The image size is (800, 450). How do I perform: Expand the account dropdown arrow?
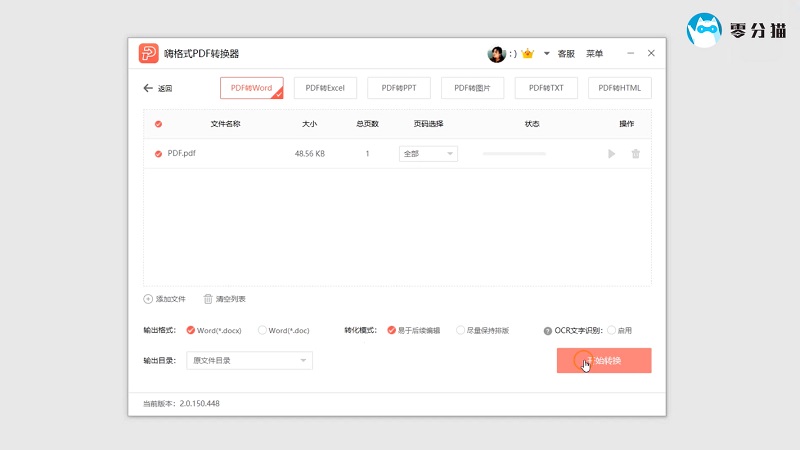point(546,54)
